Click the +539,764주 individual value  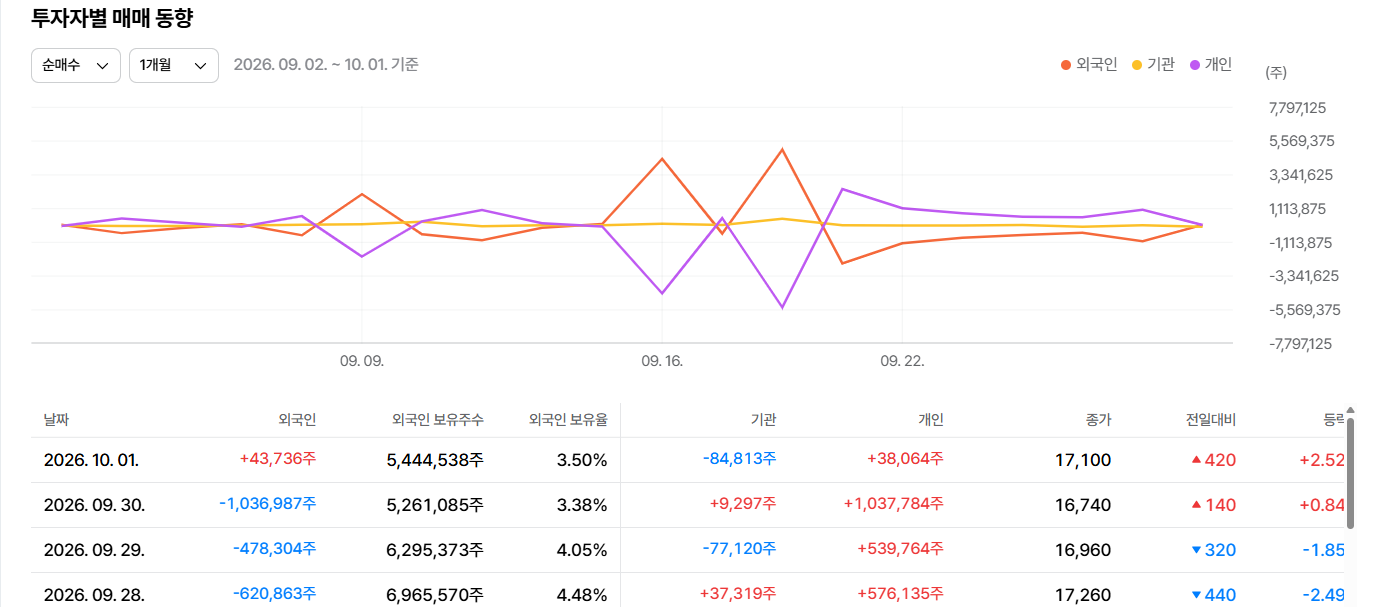click(x=901, y=548)
